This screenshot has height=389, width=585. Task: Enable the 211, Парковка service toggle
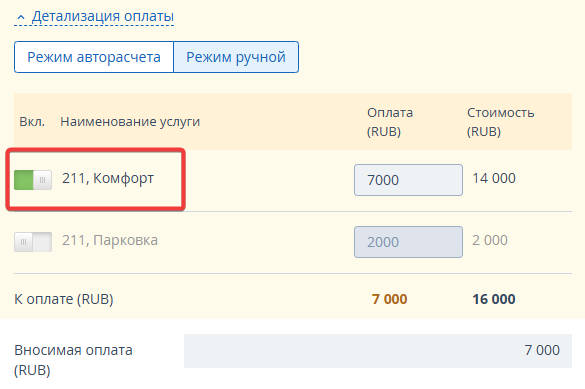(x=33, y=242)
